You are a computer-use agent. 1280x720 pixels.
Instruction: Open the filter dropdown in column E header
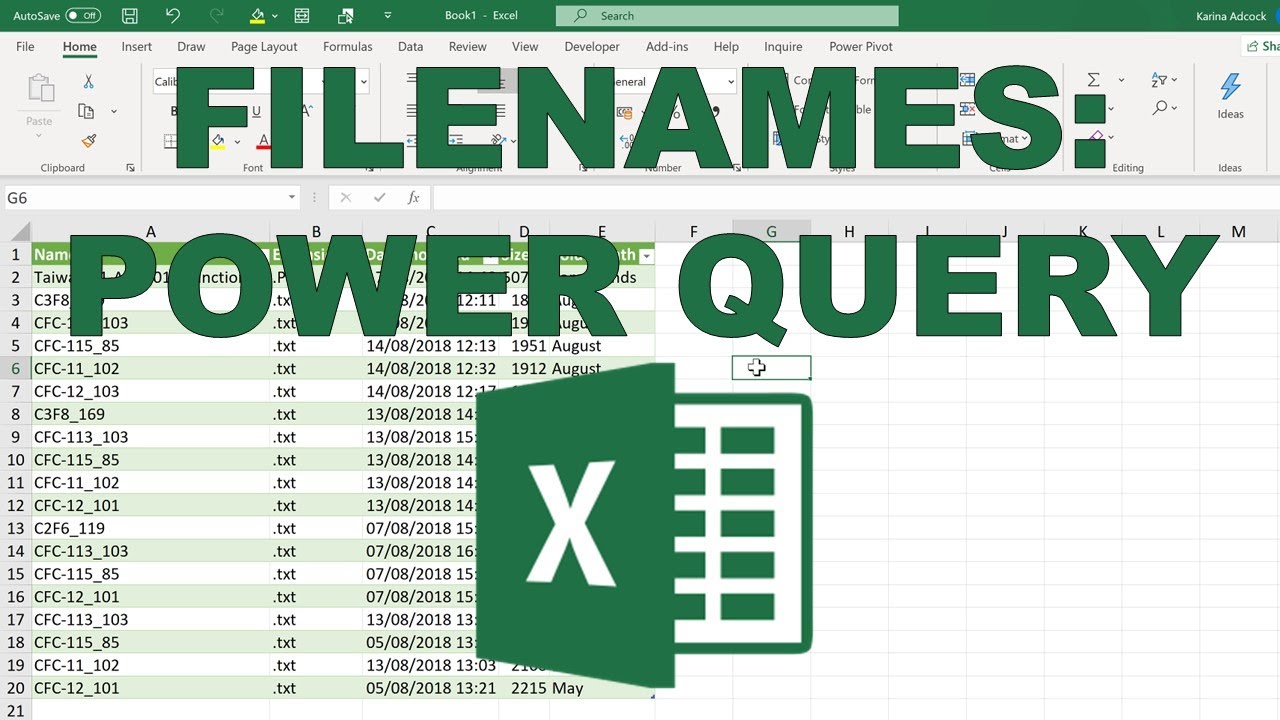pos(645,256)
